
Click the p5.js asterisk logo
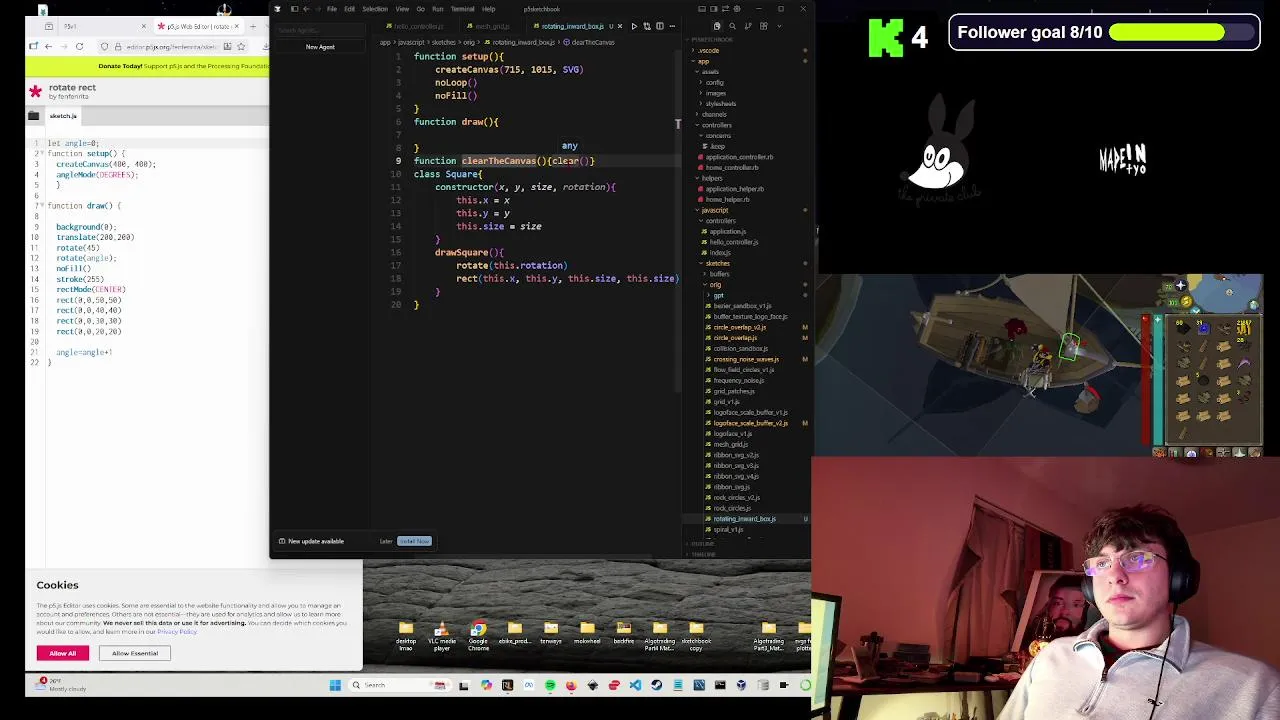click(36, 92)
